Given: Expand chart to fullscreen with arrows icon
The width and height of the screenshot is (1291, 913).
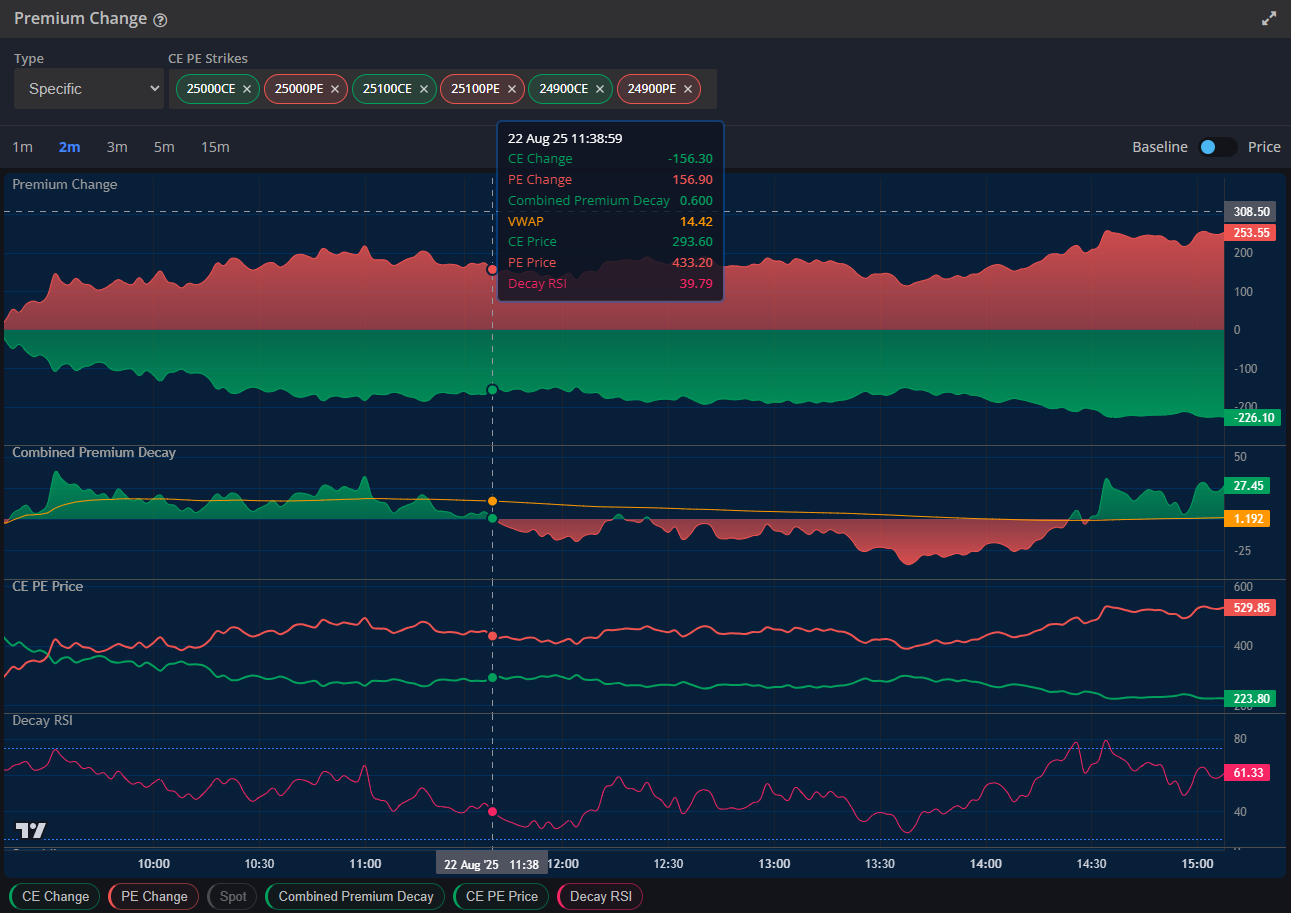Looking at the screenshot, I should tap(1269, 18).
